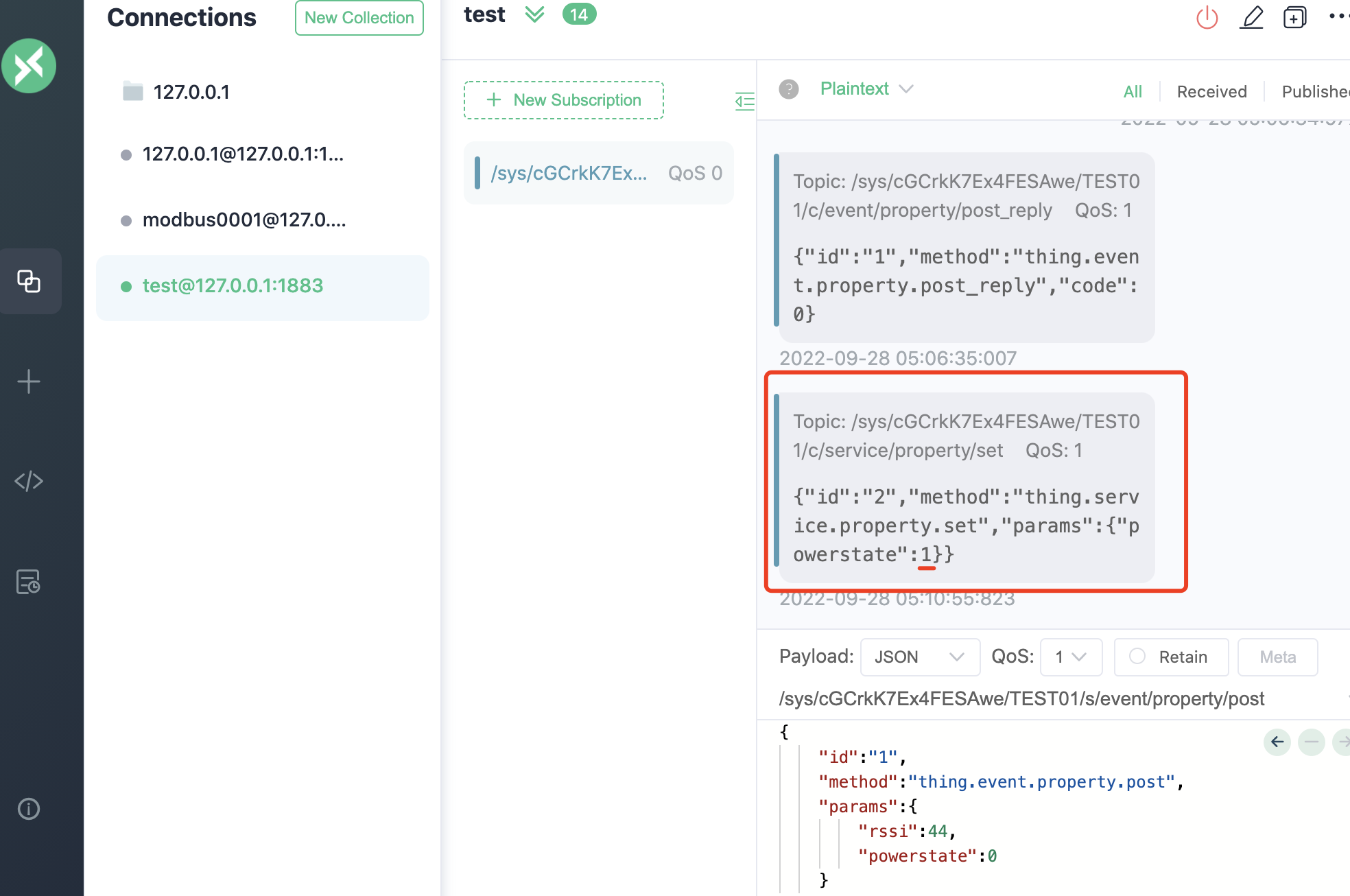Select the /sys/cGCrkK7Ex... subscription color bar
1350x896 pixels.
(x=477, y=173)
